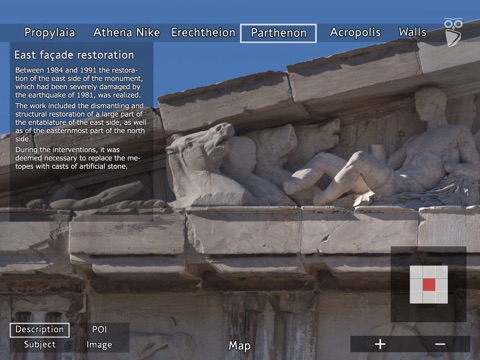The image size is (480, 360).
Task: Switch to the Athena Nike tab
Action: coord(126,32)
